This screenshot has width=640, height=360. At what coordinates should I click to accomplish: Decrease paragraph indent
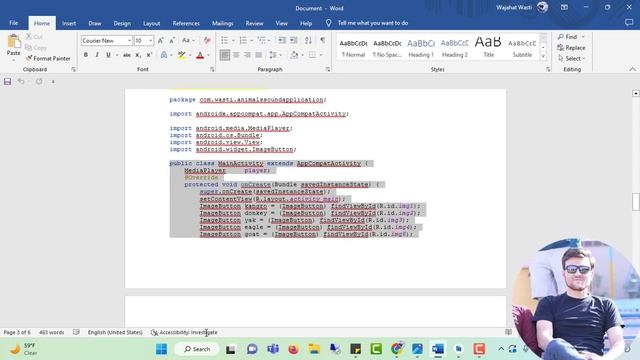click(282, 40)
